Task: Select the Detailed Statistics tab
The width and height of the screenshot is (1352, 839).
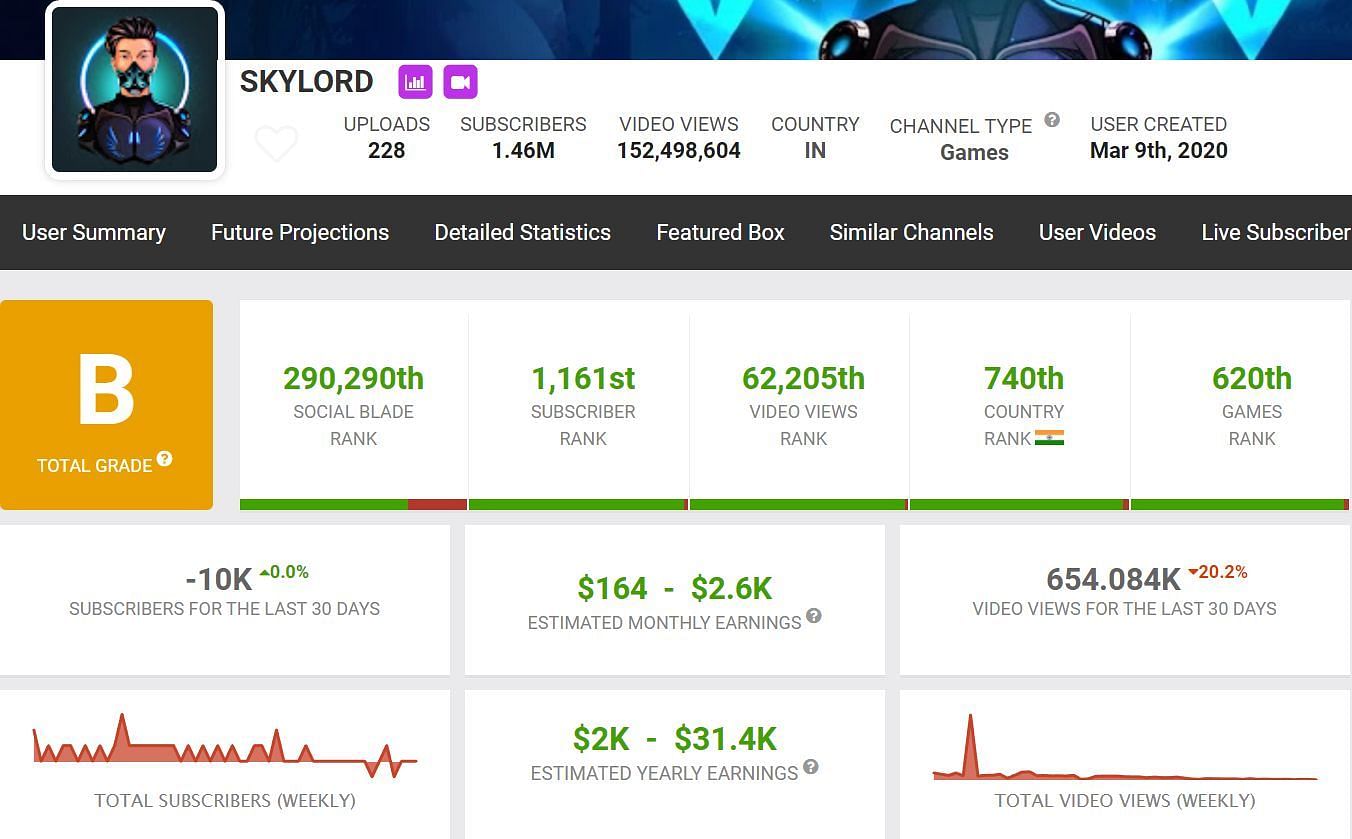Action: [522, 232]
